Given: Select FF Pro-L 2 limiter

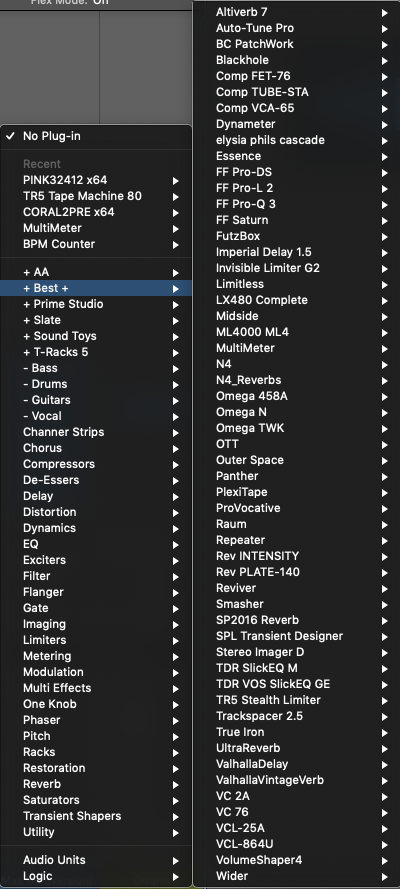Looking at the screenshot, I should [x=296, y=188].
